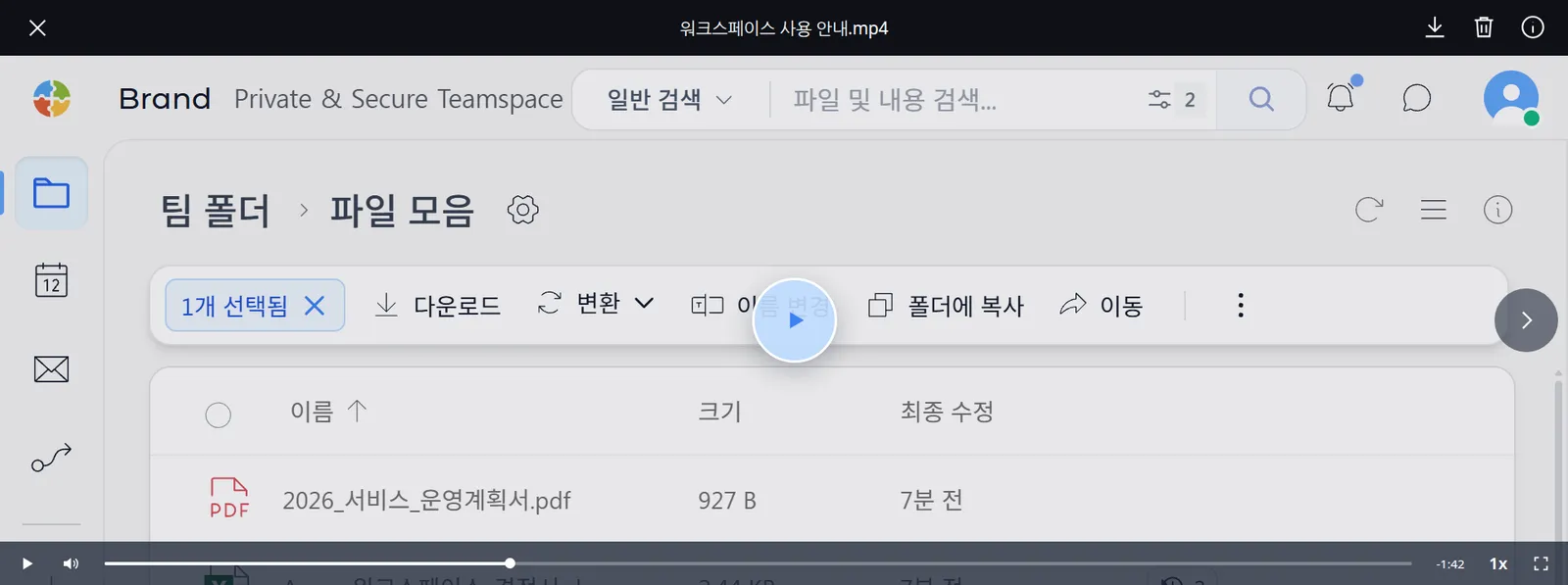Open folder settings gear
The width and height of the screenshot is (1568, 585).
pyautogui.click(x=523, y=210)
